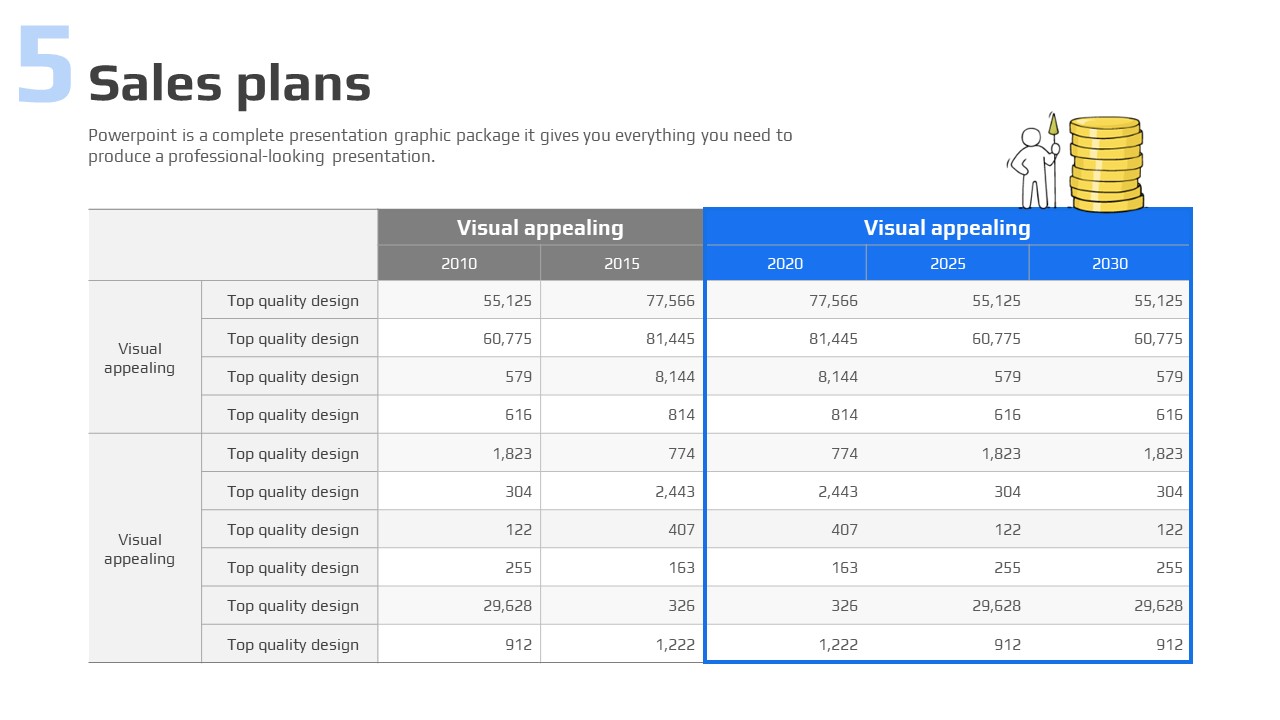
Task: Click "Top quality design" in the 29,628 row
Action: [x=293, y=605]
